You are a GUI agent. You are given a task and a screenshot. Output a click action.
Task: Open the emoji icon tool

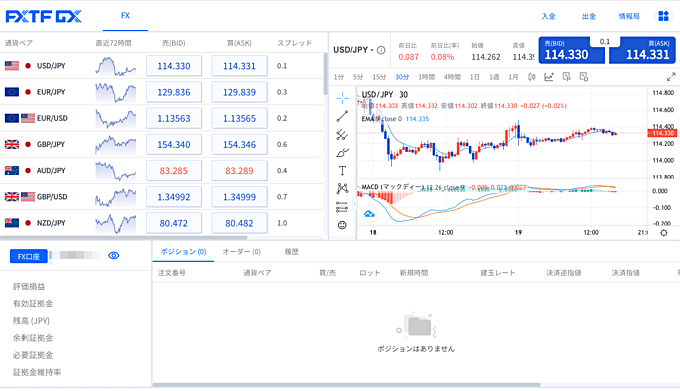pos(342,225)
